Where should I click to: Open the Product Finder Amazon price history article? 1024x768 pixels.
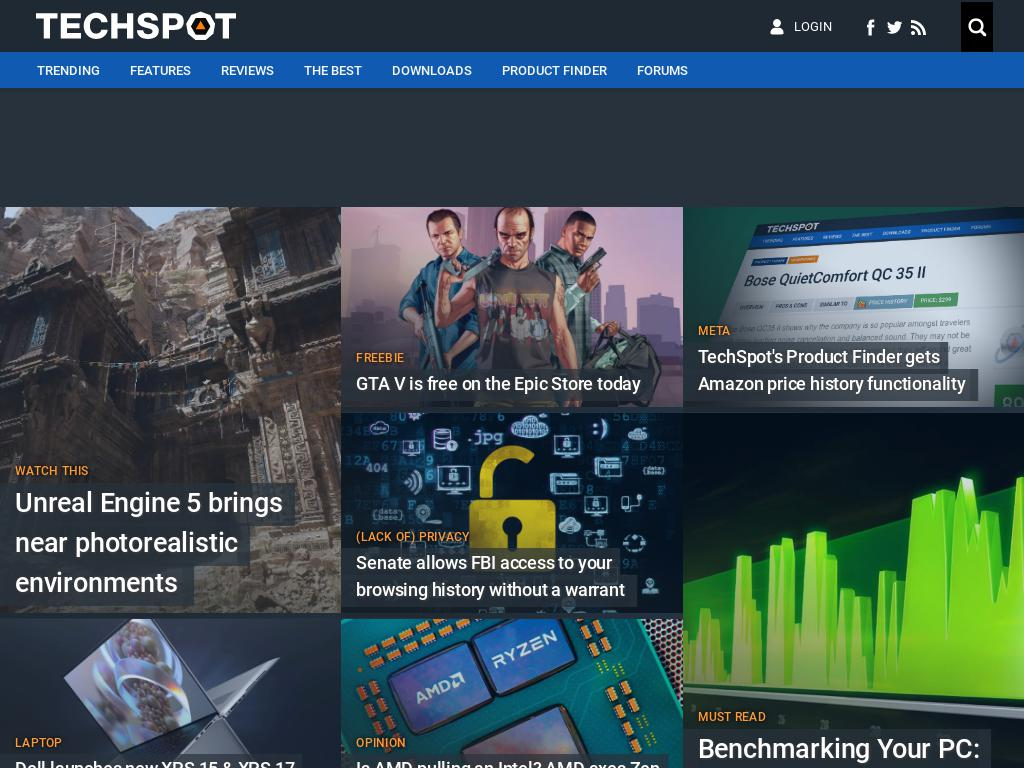point(831,370)
